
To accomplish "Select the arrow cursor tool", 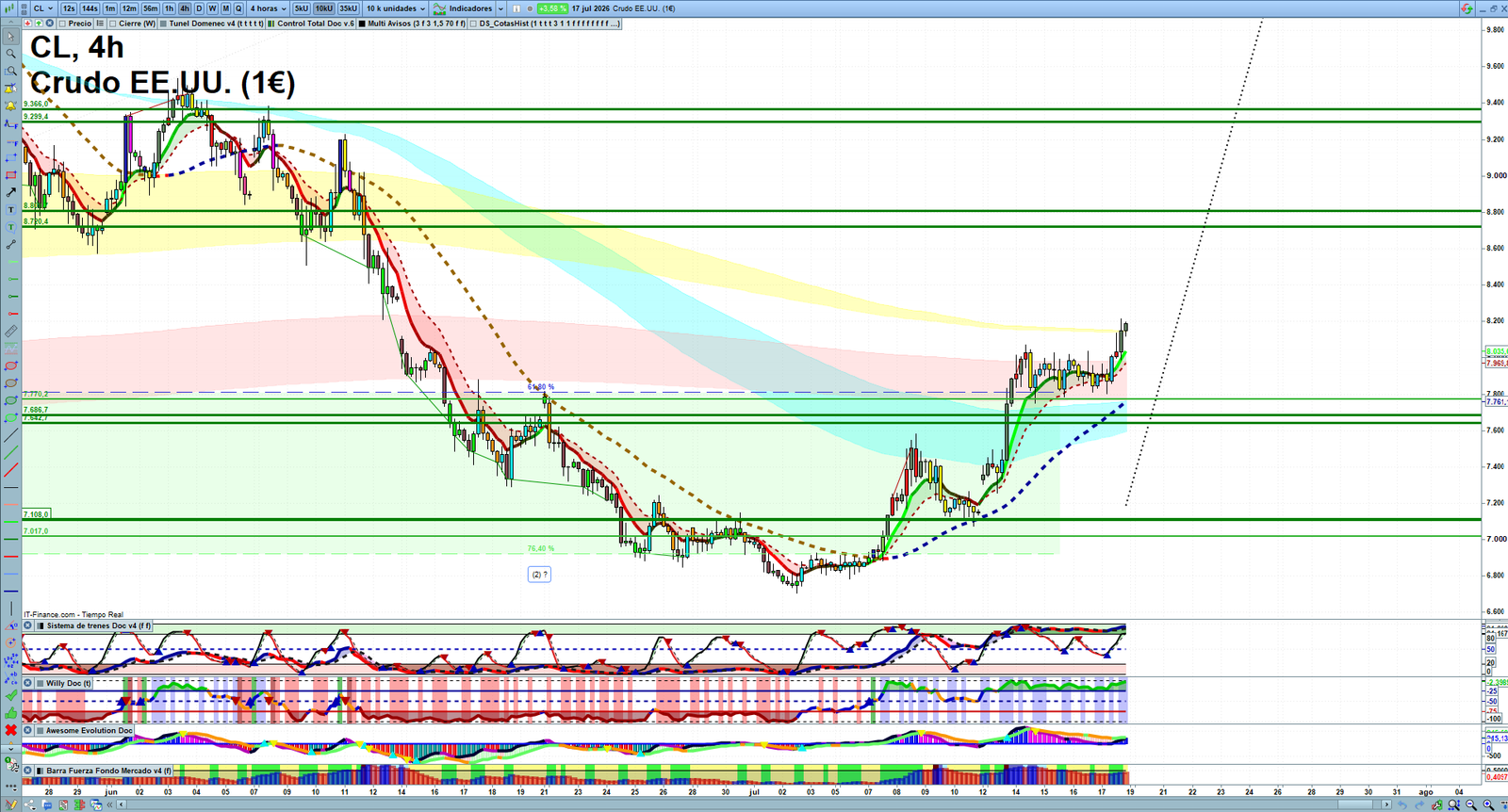I will point(10,36).
